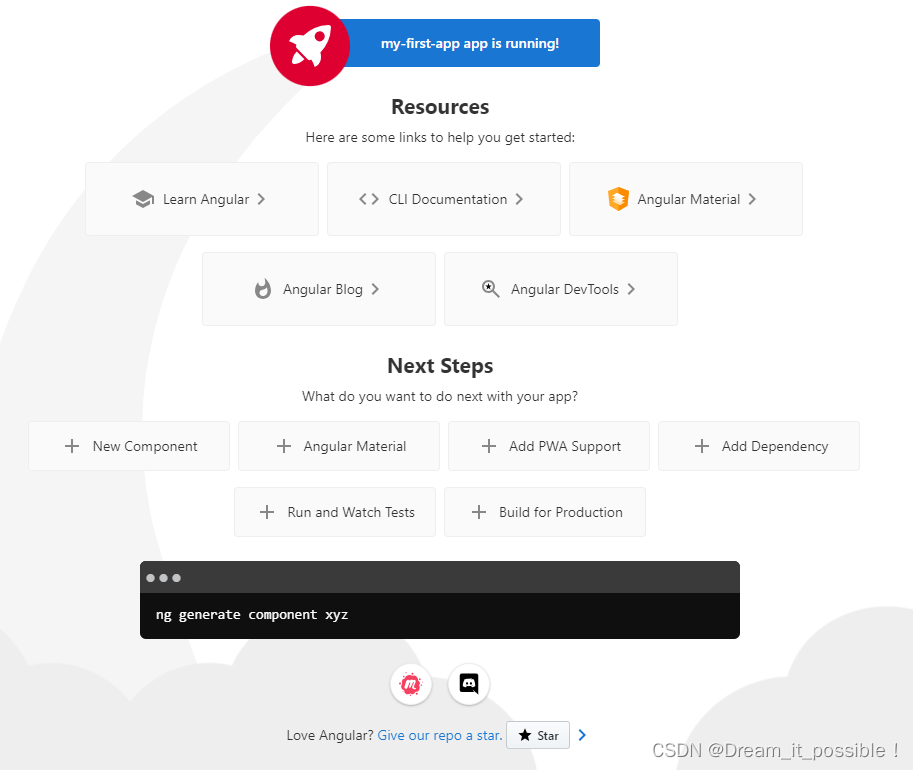Select the blue chevron next to the Star button
Screen dimensions: 913x770
[582, 734]
